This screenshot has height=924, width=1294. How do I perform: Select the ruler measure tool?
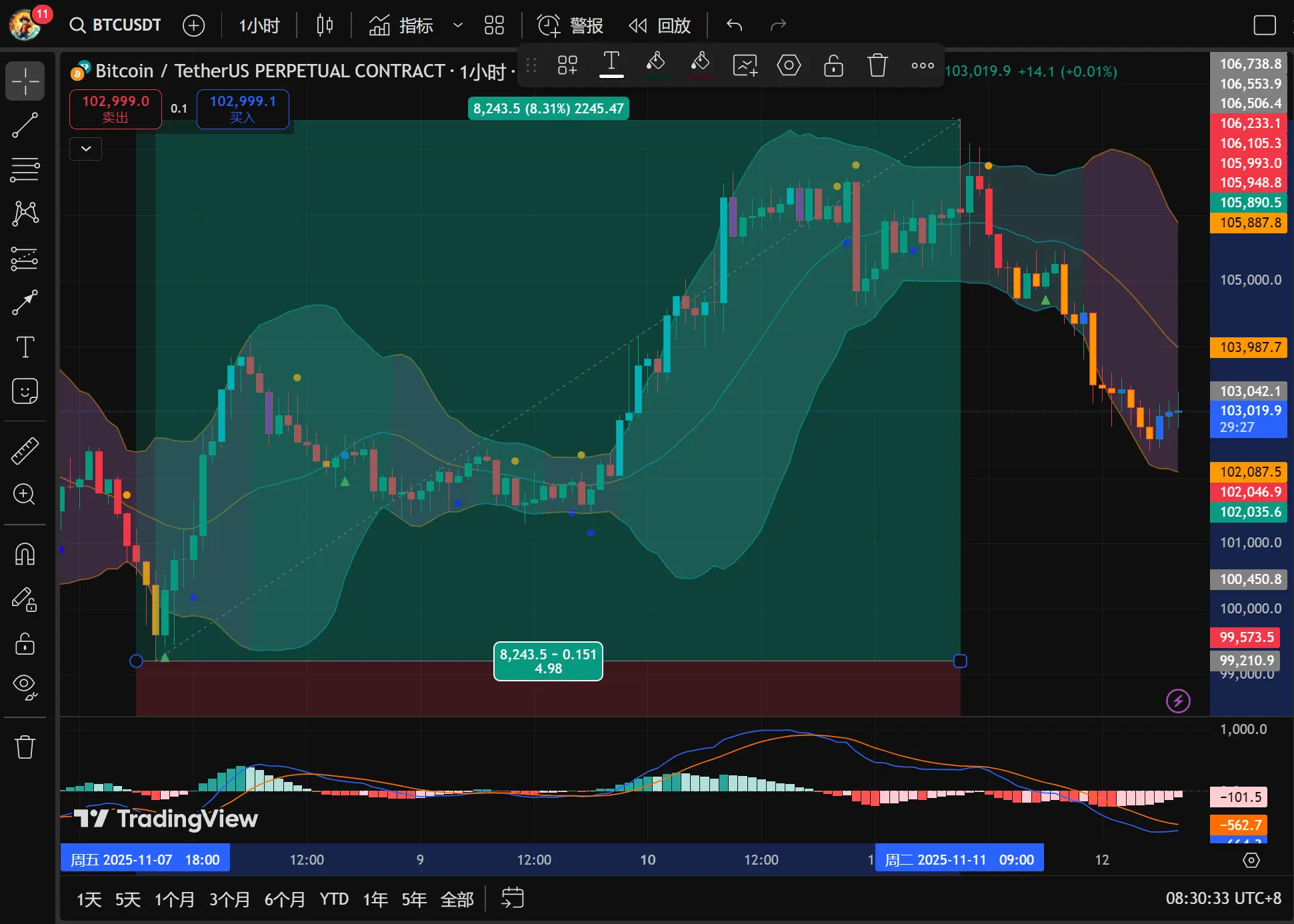coord(25,451)
